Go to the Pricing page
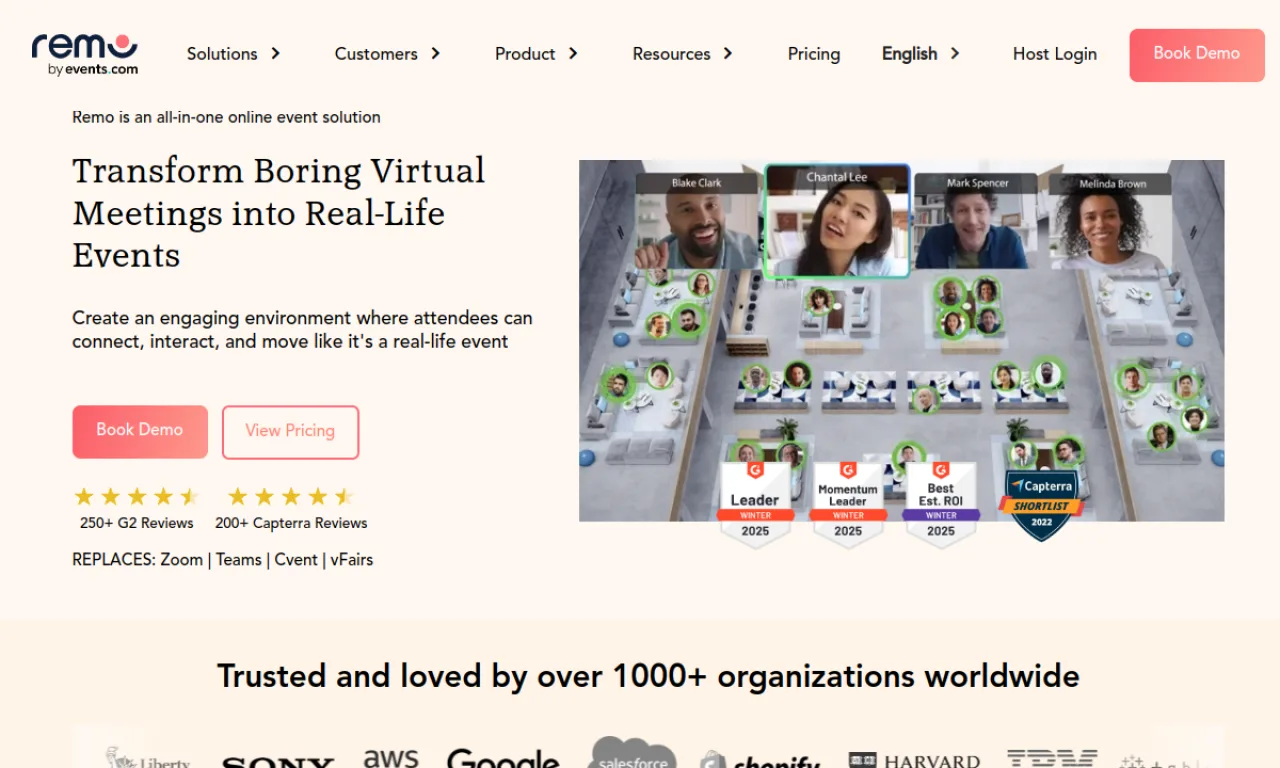 [x=814, y=54]
